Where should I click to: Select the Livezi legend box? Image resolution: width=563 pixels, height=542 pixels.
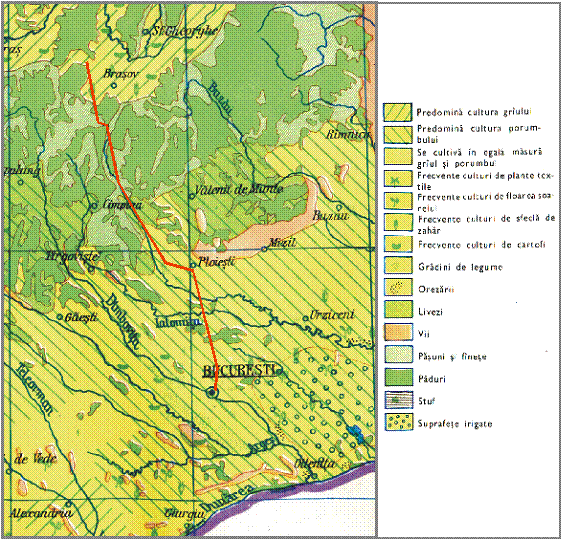pos(398,309)
